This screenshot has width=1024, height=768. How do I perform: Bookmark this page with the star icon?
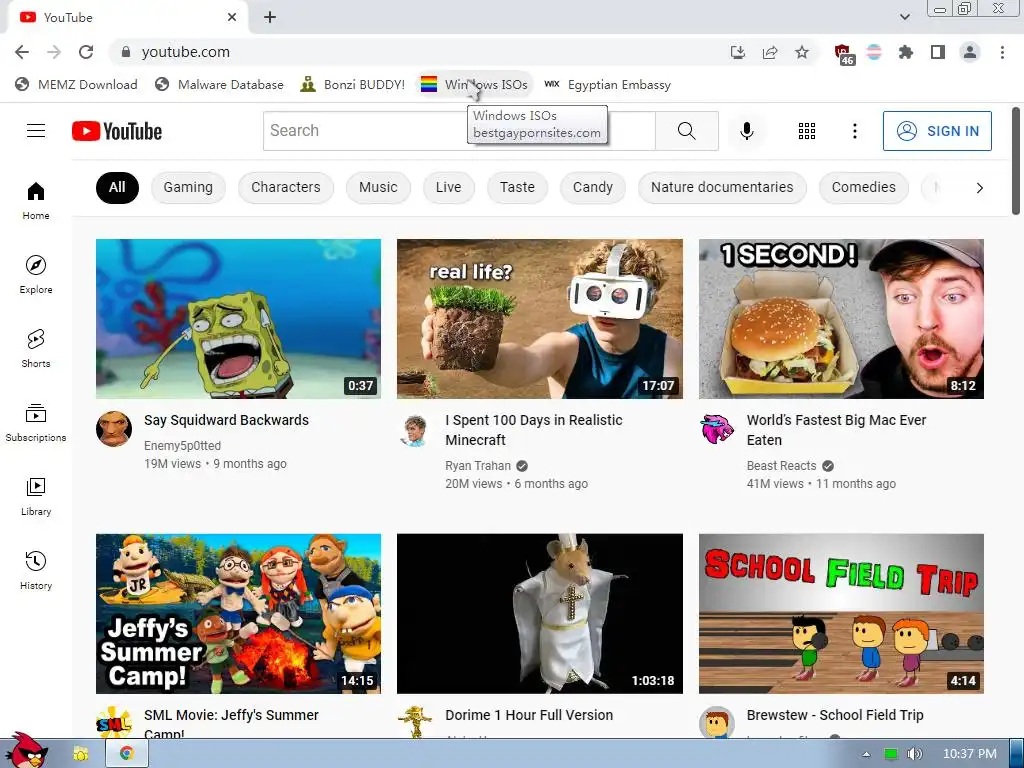point(802,52)
